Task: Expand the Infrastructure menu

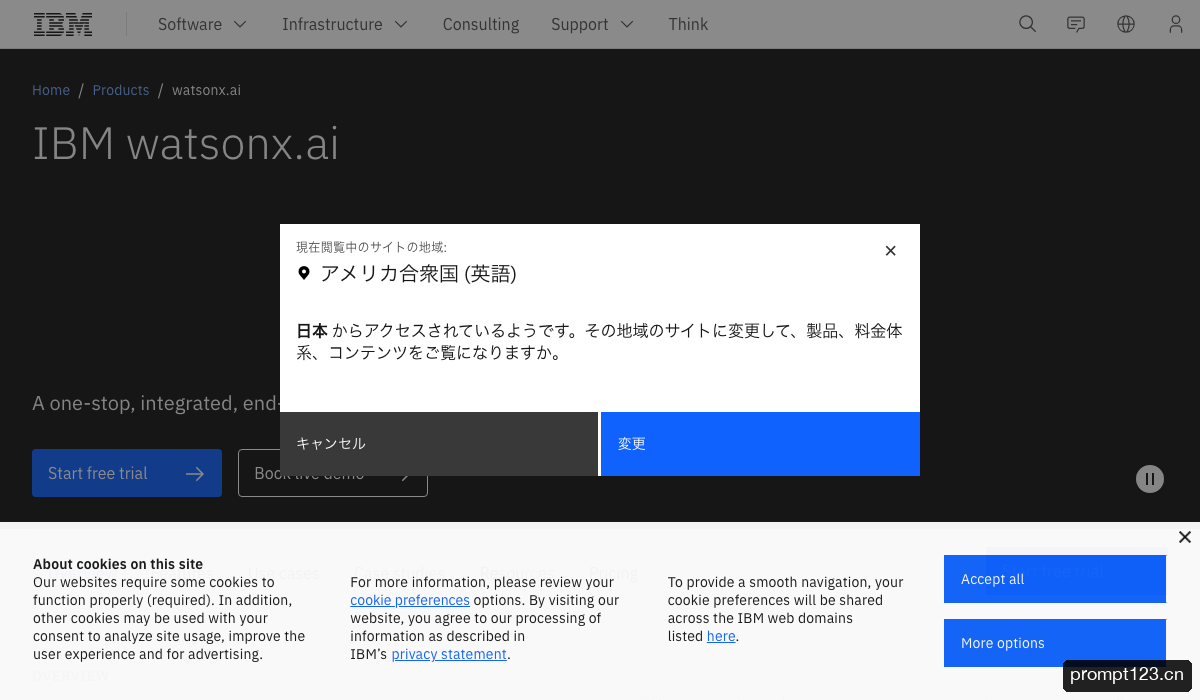Action: [x=345, y=24]
